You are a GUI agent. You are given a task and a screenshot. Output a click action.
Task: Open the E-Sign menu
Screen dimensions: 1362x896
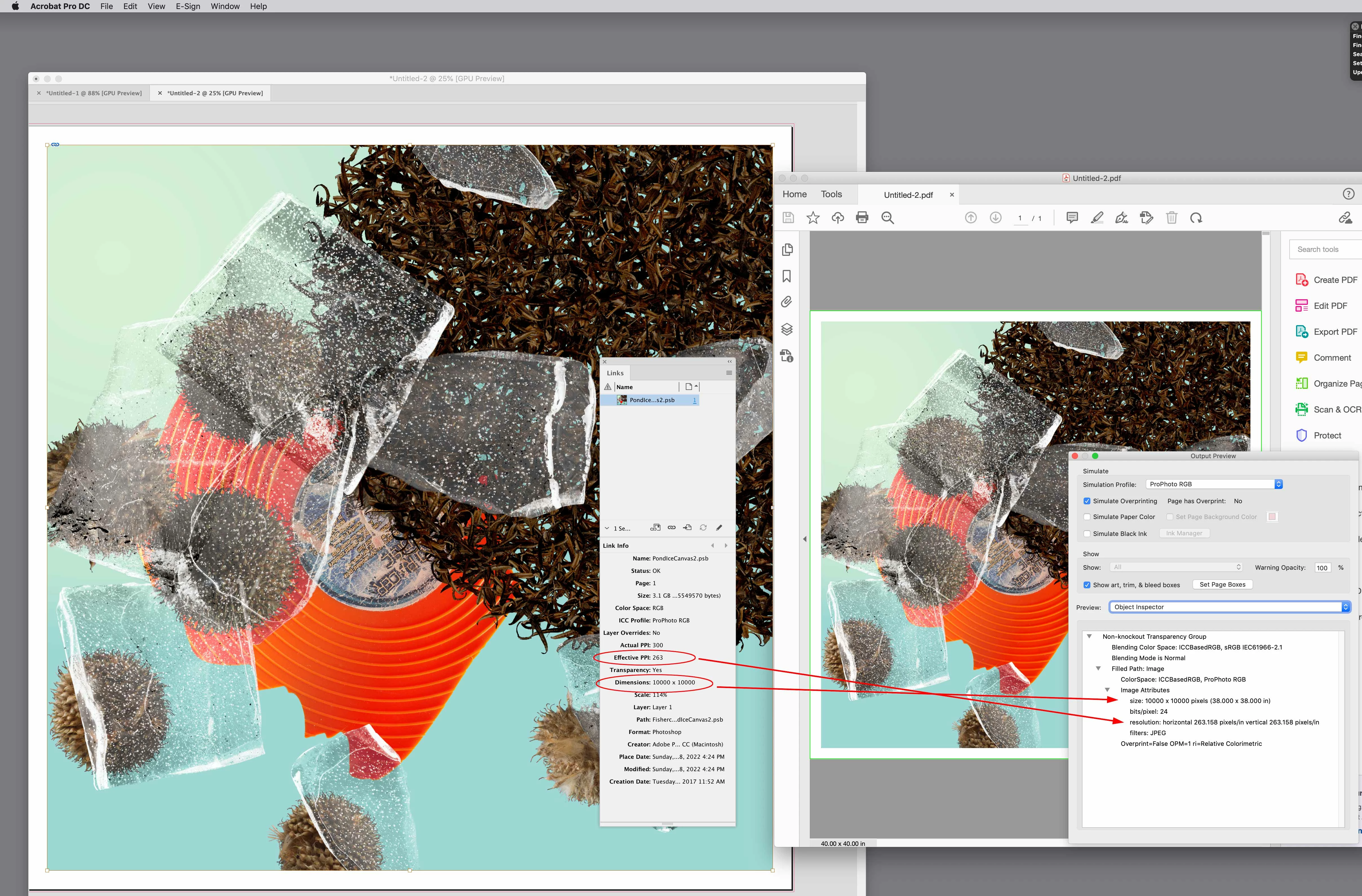[x=188, y=6]
